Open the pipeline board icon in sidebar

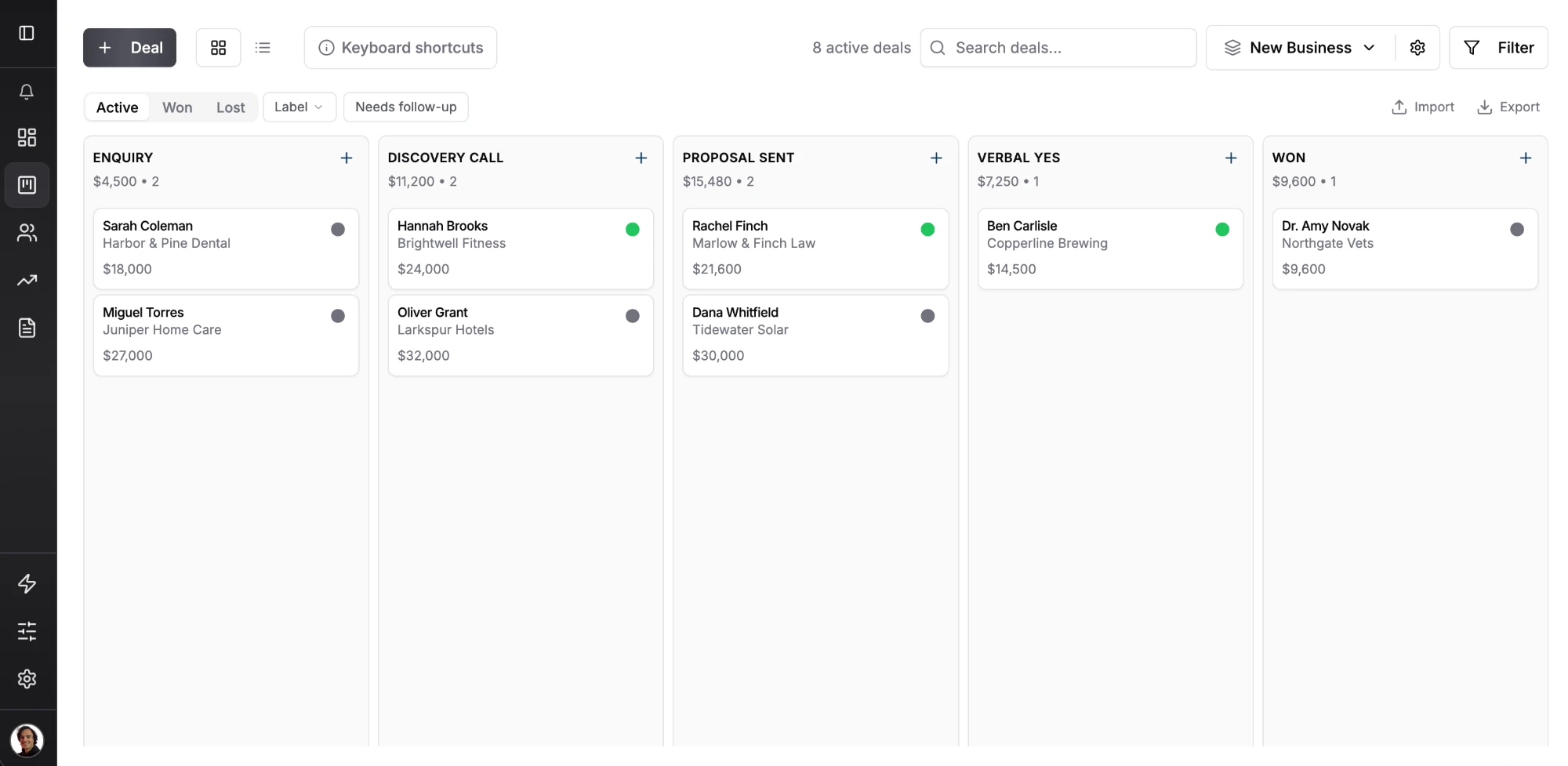(x=27, y=185)
